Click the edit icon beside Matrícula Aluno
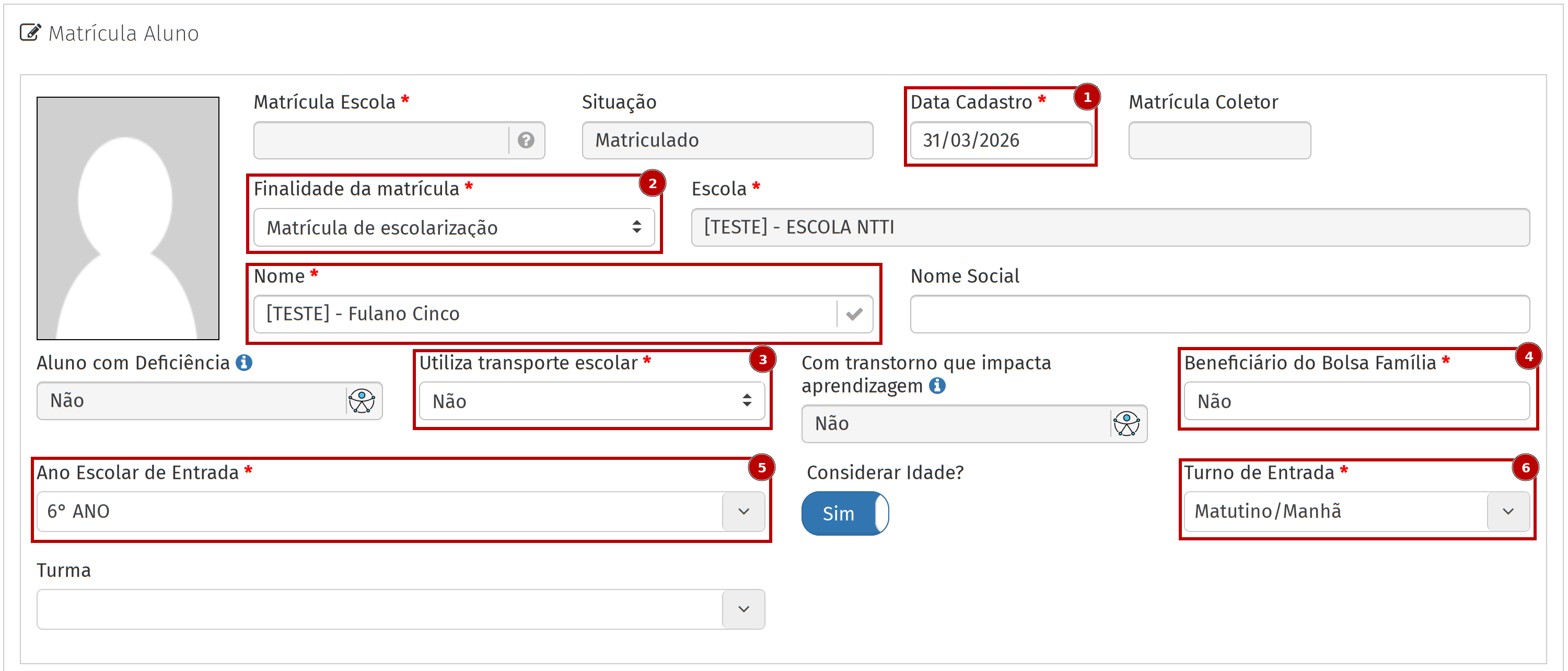This screenshot has height=671, width=1568. 30,32
